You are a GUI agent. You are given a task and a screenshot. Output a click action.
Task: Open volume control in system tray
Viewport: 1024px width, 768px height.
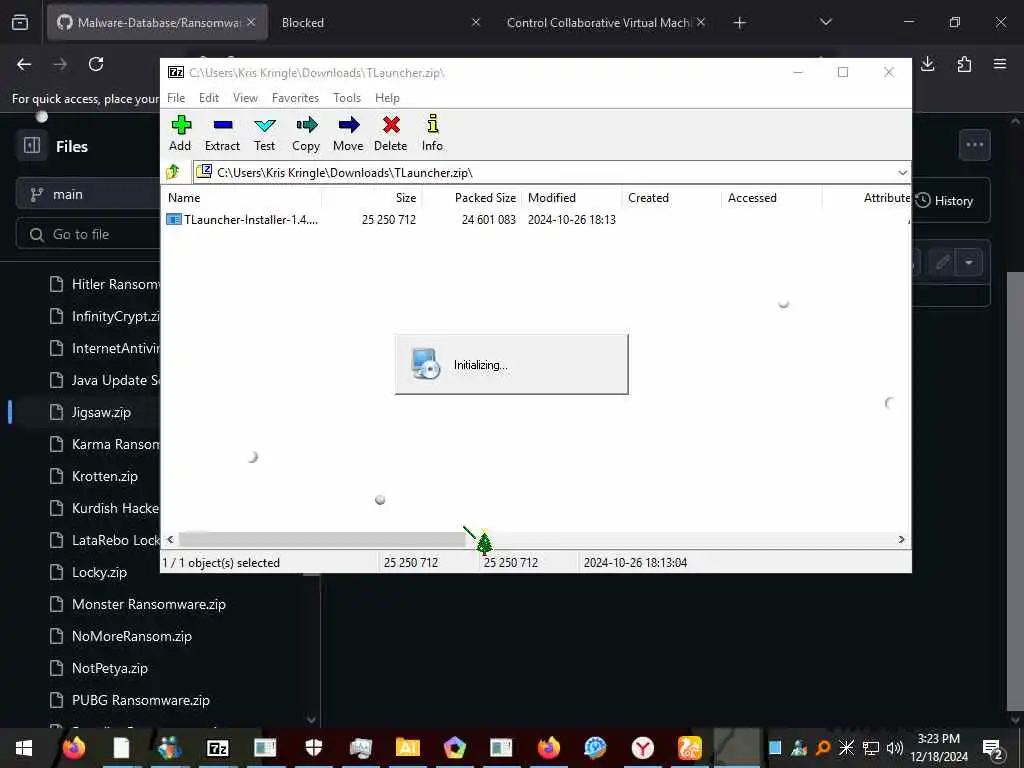[895, 748]
